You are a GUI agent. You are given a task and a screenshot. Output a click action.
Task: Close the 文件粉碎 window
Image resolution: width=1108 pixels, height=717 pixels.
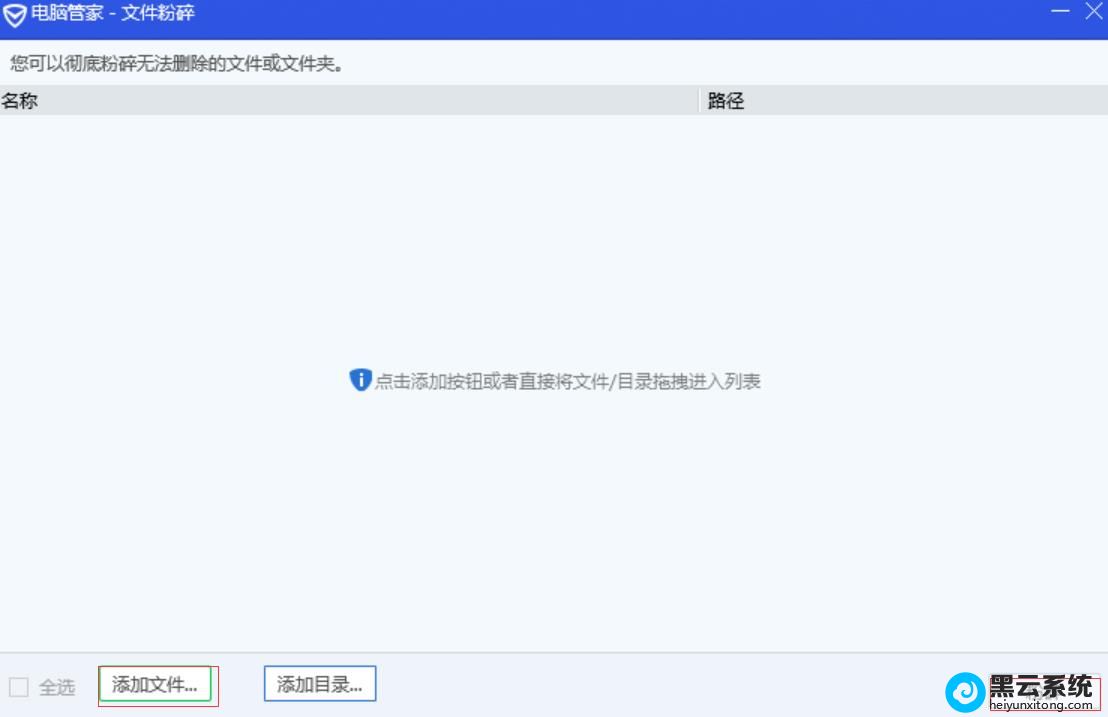pyautogui.click(x=1093, y=12)
